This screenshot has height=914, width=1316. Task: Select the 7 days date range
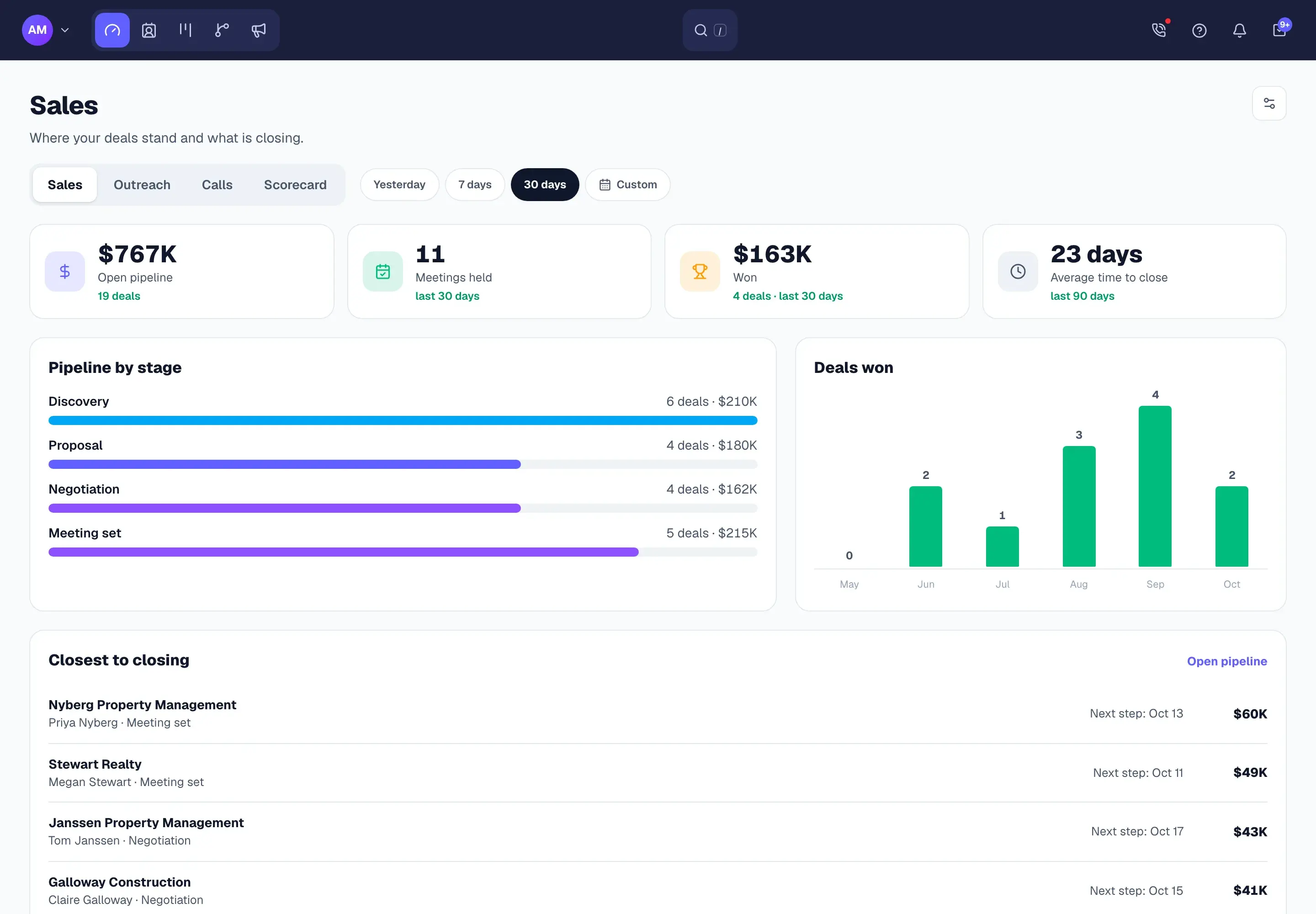(475, 185)
